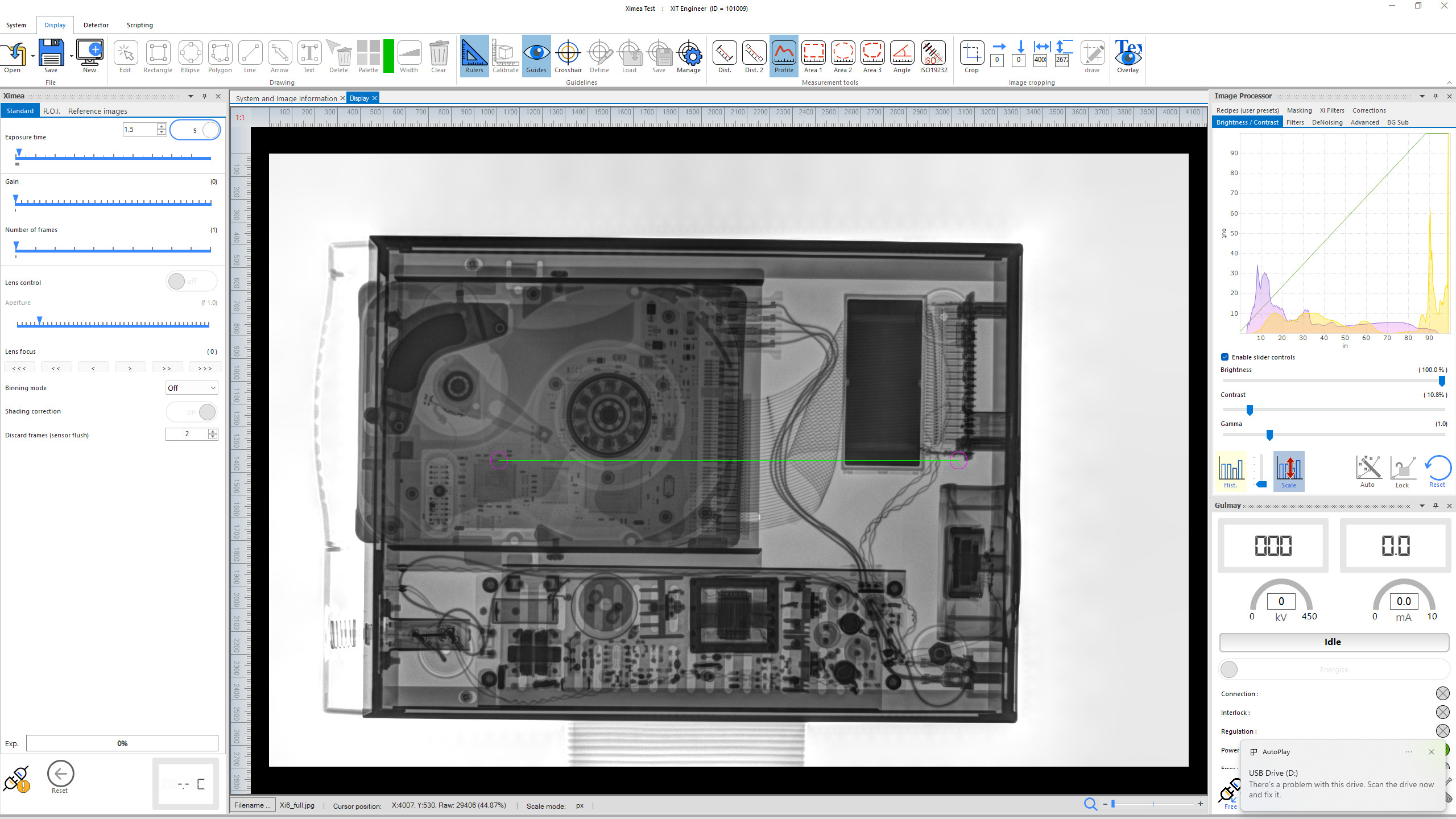Open the ISO19232 tool
The height and width of the screenshot is (819, 1456).
pos(933,56)
